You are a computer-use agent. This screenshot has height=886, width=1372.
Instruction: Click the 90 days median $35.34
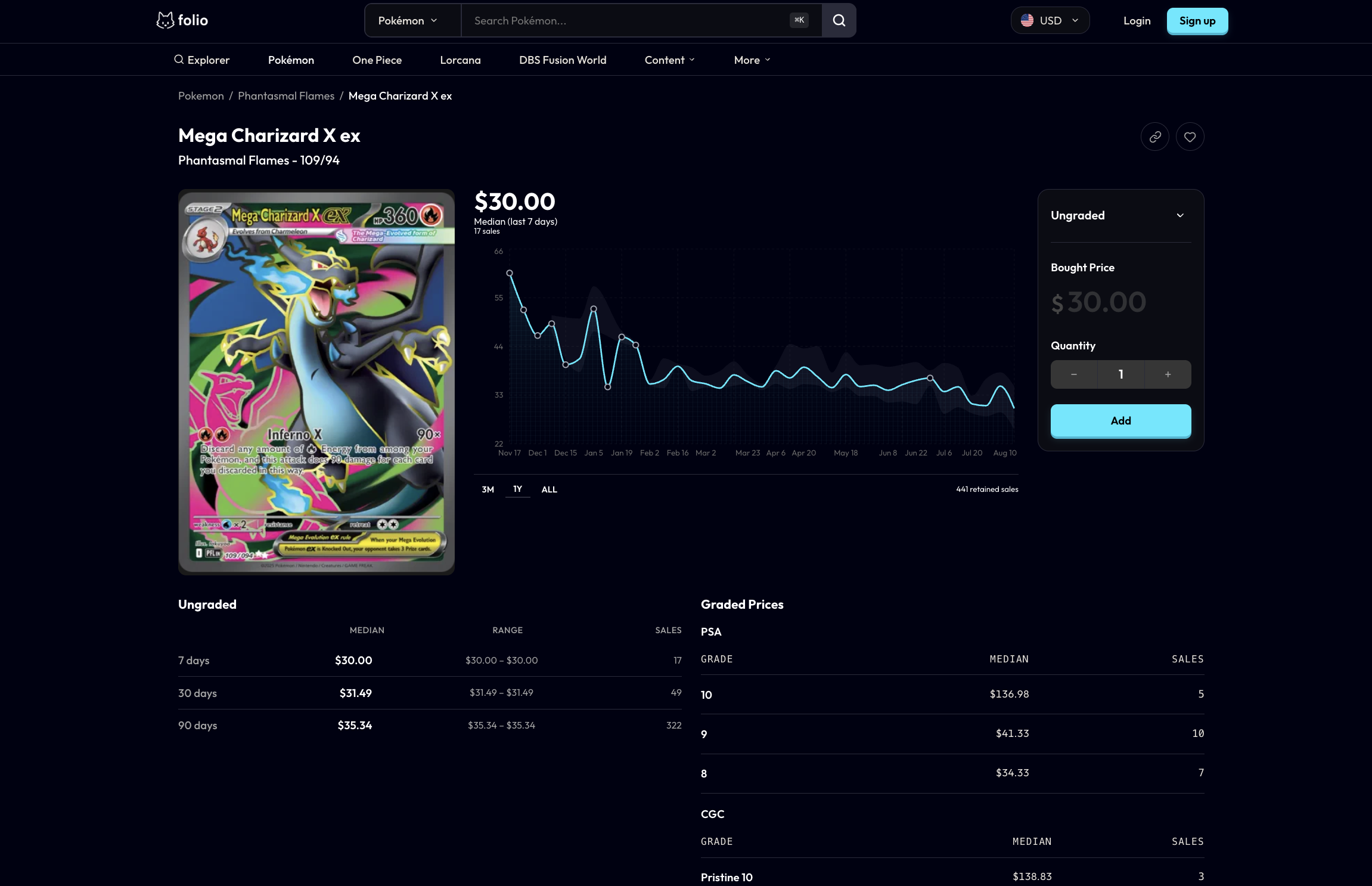355,725
